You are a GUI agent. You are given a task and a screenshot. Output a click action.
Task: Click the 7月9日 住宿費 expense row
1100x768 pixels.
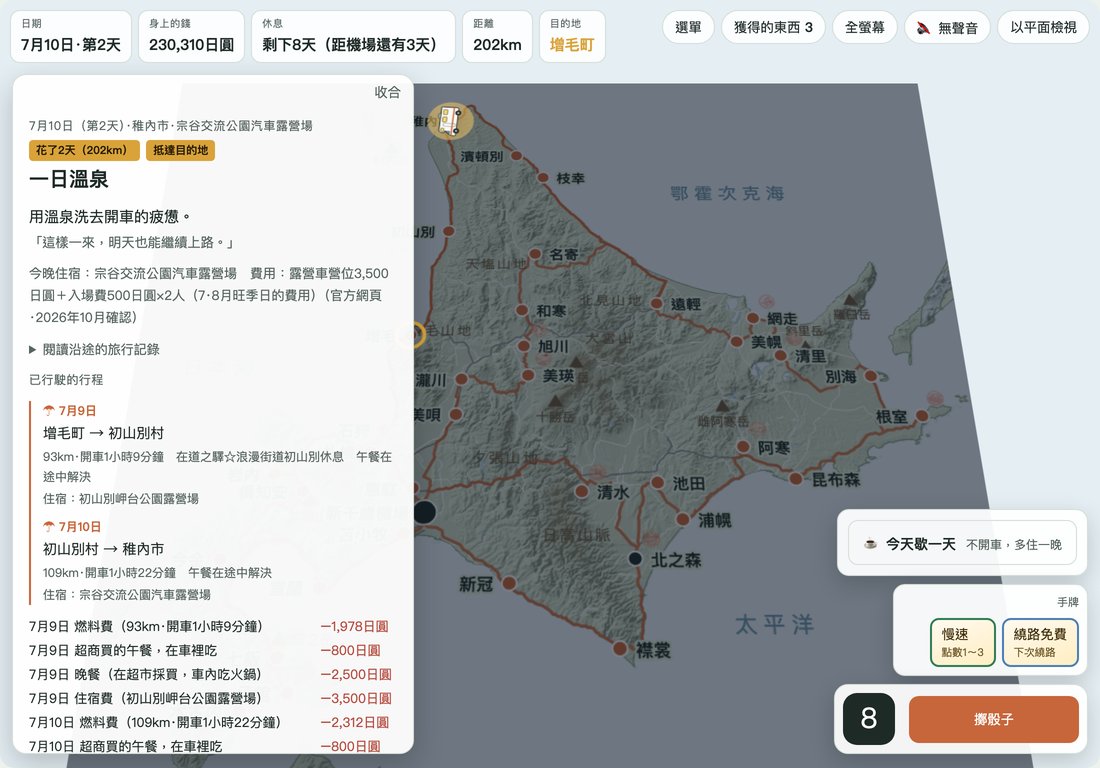tap(210, 699)
